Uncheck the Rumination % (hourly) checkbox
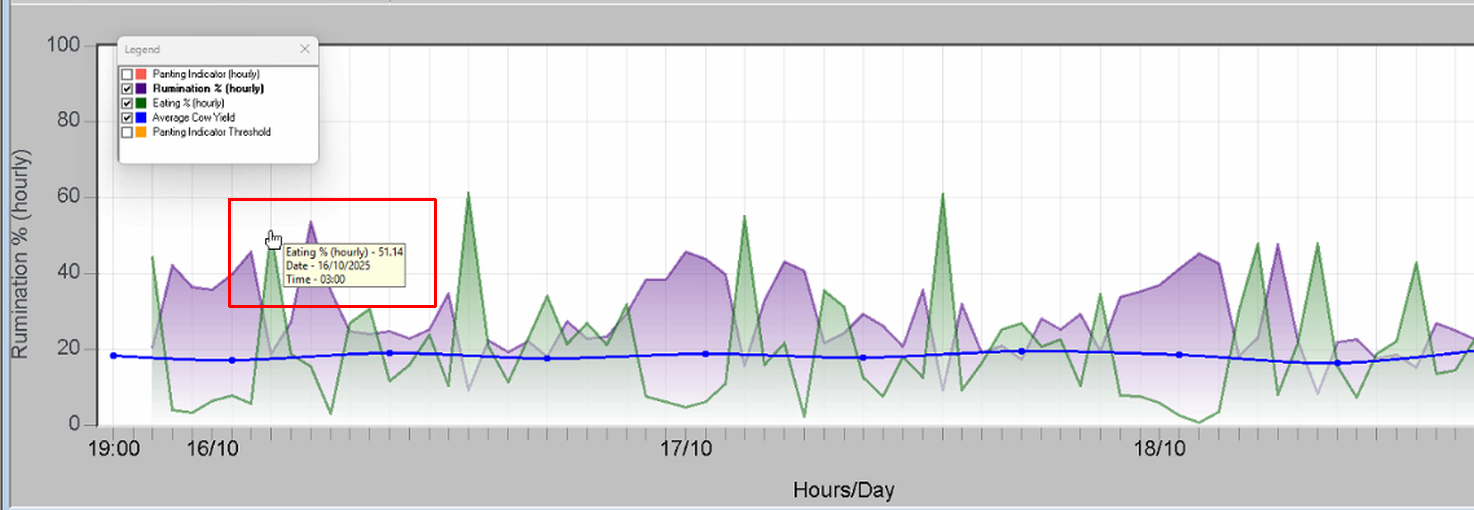The image size is (1474, 510). pyautogui.click(x=127, y=89)
